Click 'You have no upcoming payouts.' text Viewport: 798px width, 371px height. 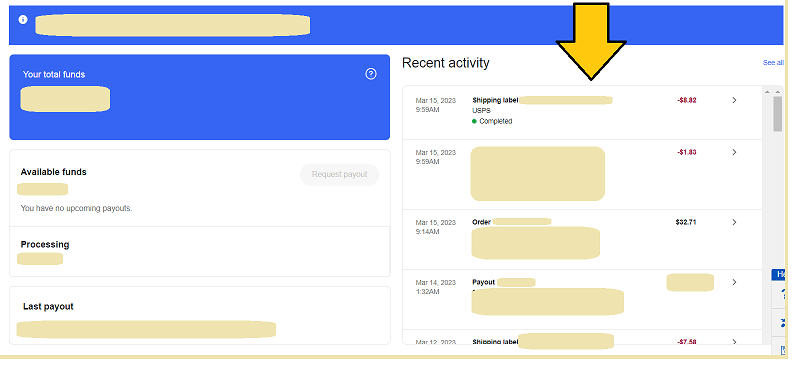(x=76, y=208)
